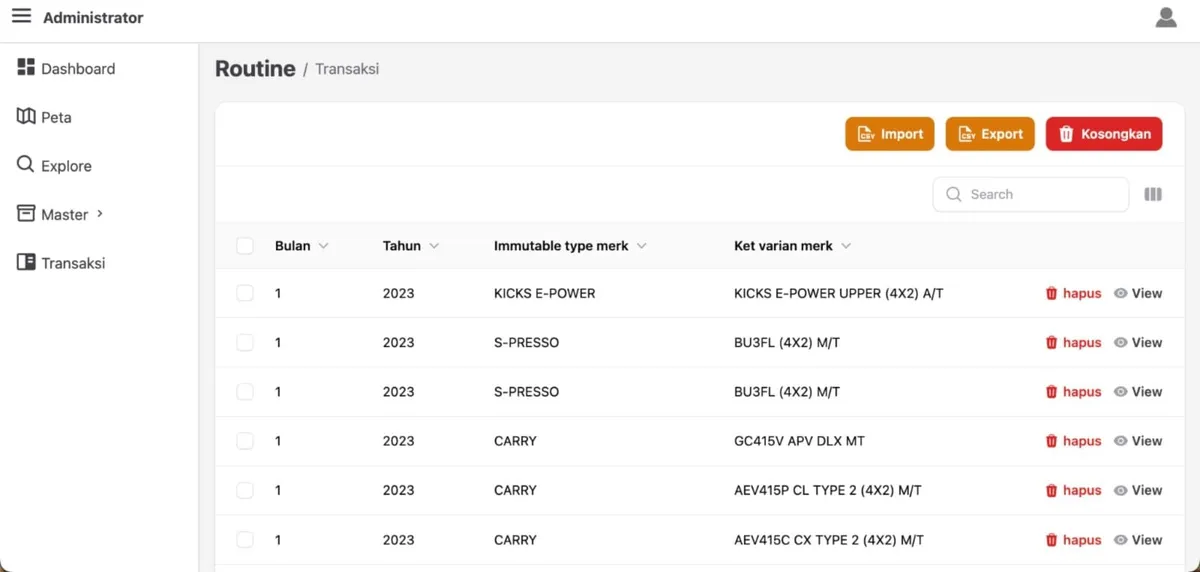Screen dimensions: 1200x572
Task: Open Explore in the sidebar
Action: tap(54, 166)
